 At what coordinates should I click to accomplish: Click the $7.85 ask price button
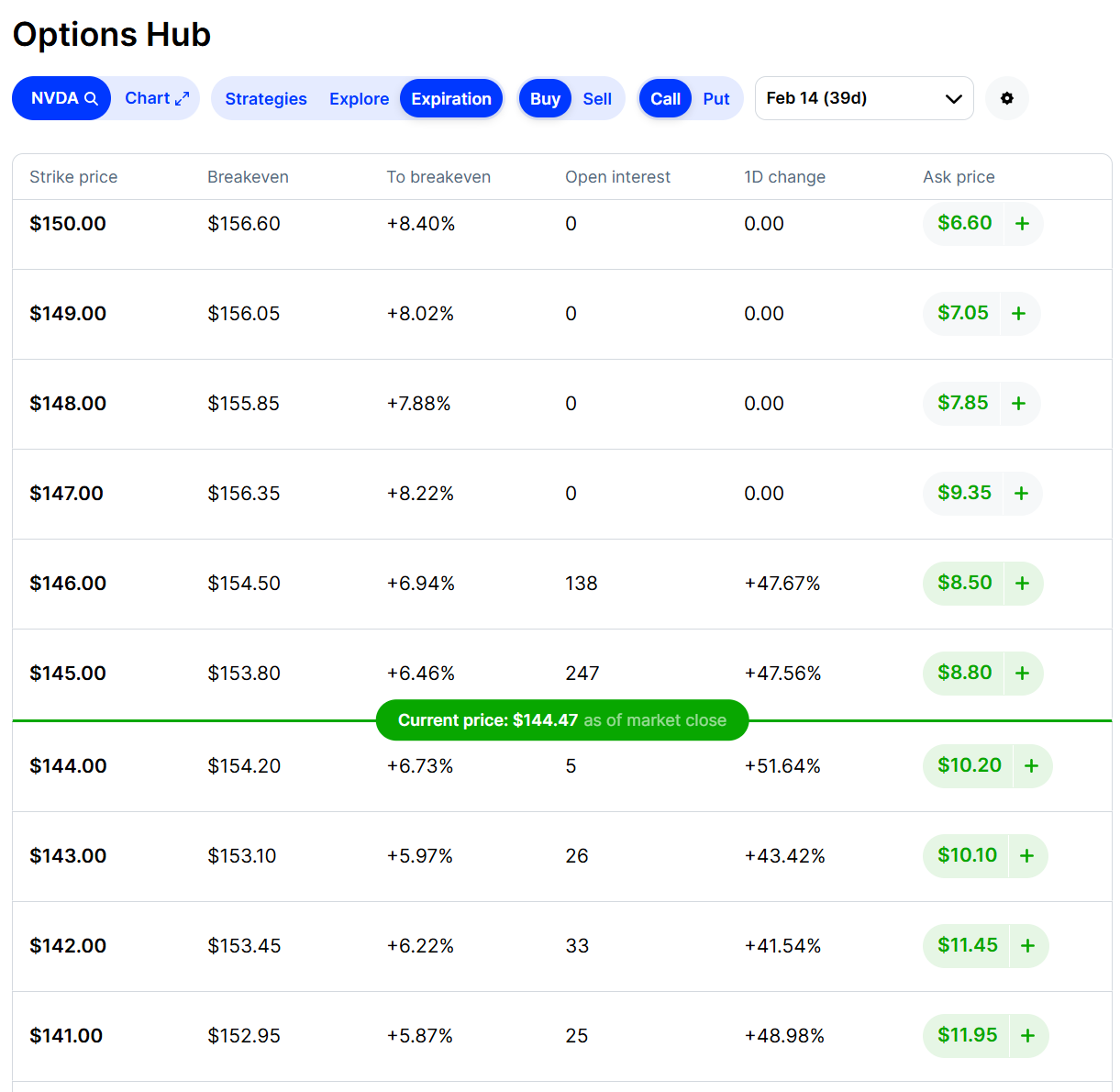[962, 403]
